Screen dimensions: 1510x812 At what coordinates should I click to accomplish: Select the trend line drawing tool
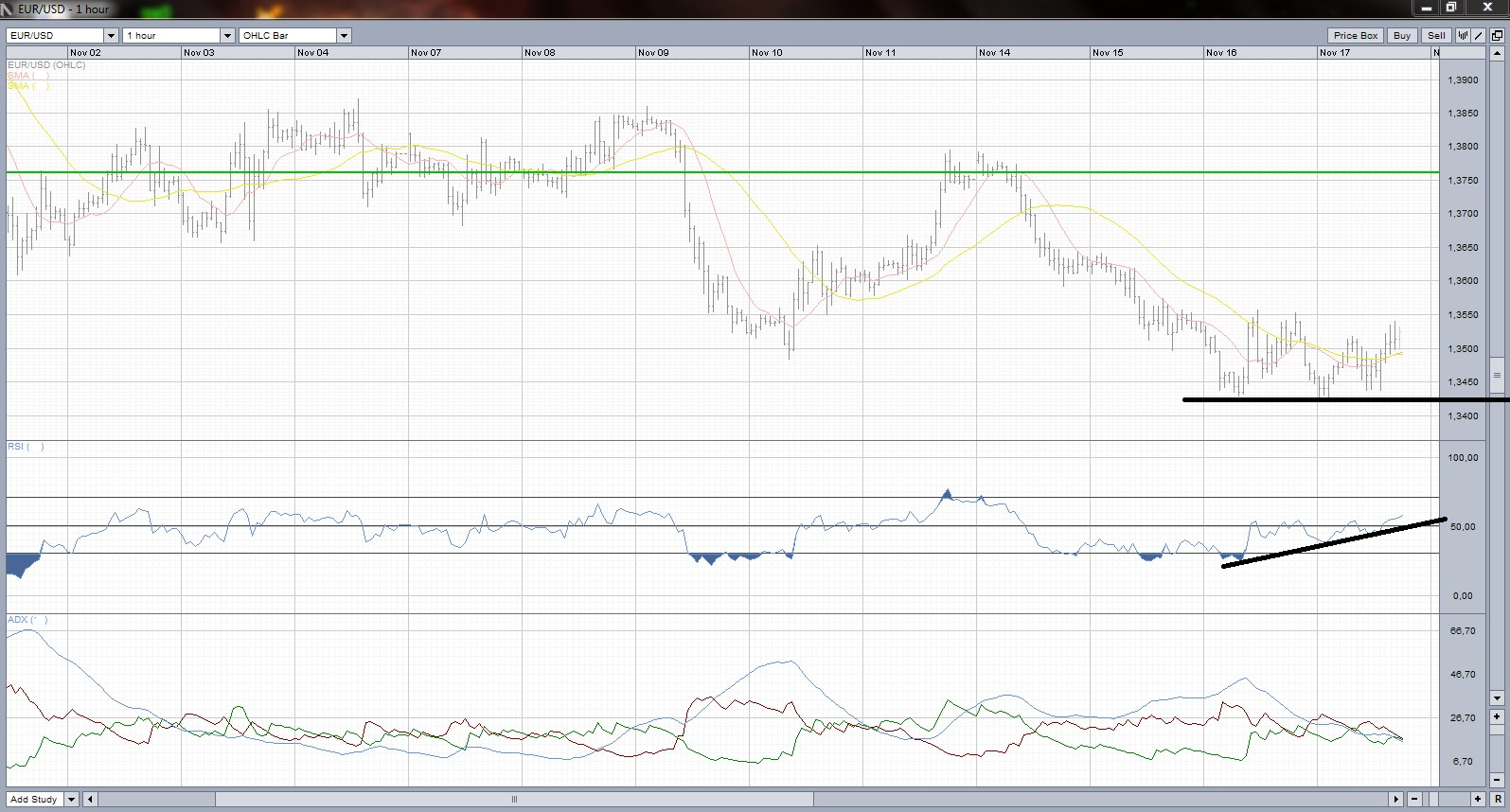point(1479,36)
